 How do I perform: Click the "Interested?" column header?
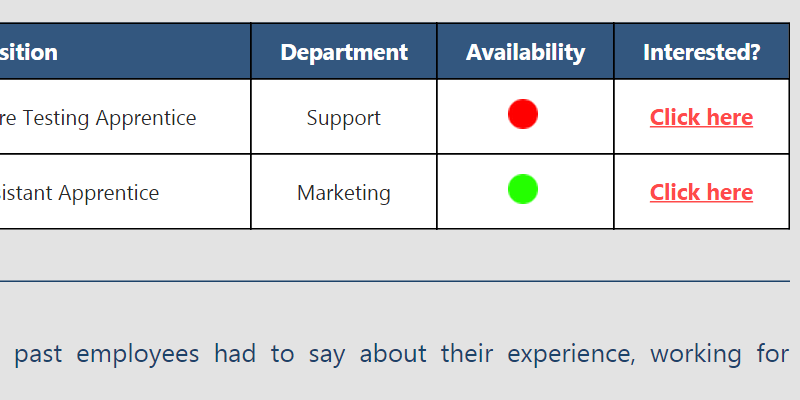point(701,52)
